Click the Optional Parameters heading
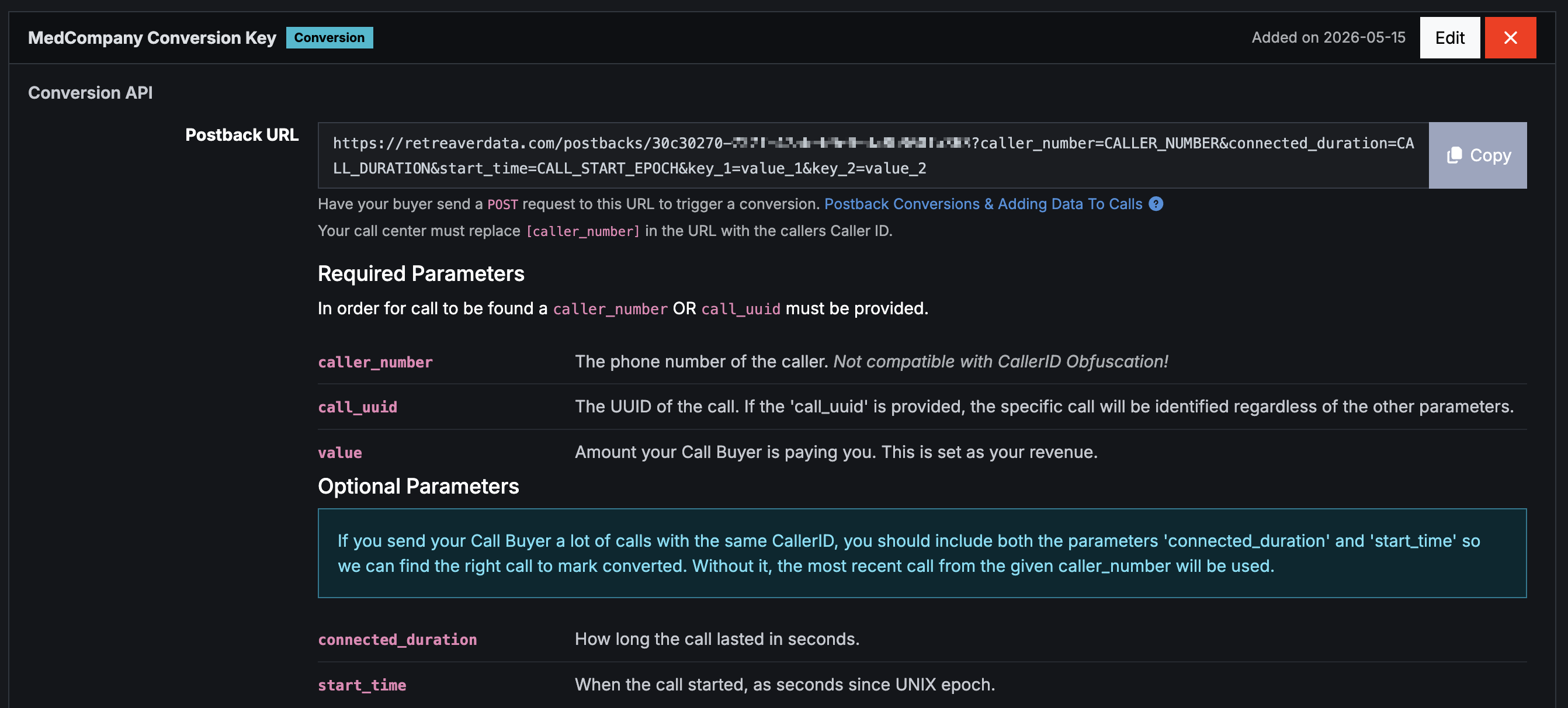The width and height of the screenshot is (1568, 708). click(418, 486)
